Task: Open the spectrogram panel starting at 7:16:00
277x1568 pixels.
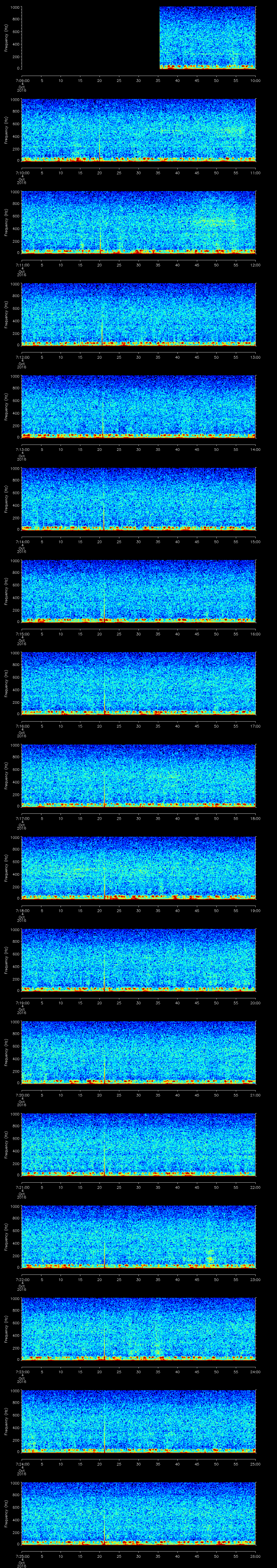Action: coord(138,682)
